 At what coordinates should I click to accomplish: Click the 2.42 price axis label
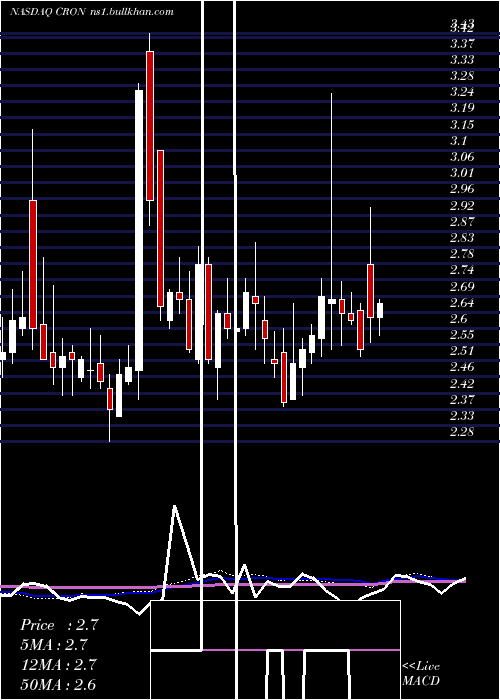462,383
